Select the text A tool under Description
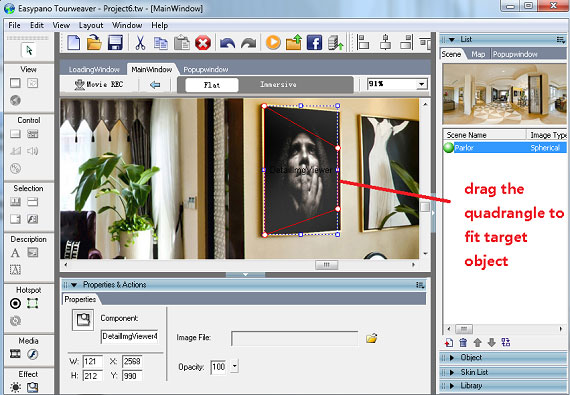This screenshot has height=395, width=570. pos(15,253)
